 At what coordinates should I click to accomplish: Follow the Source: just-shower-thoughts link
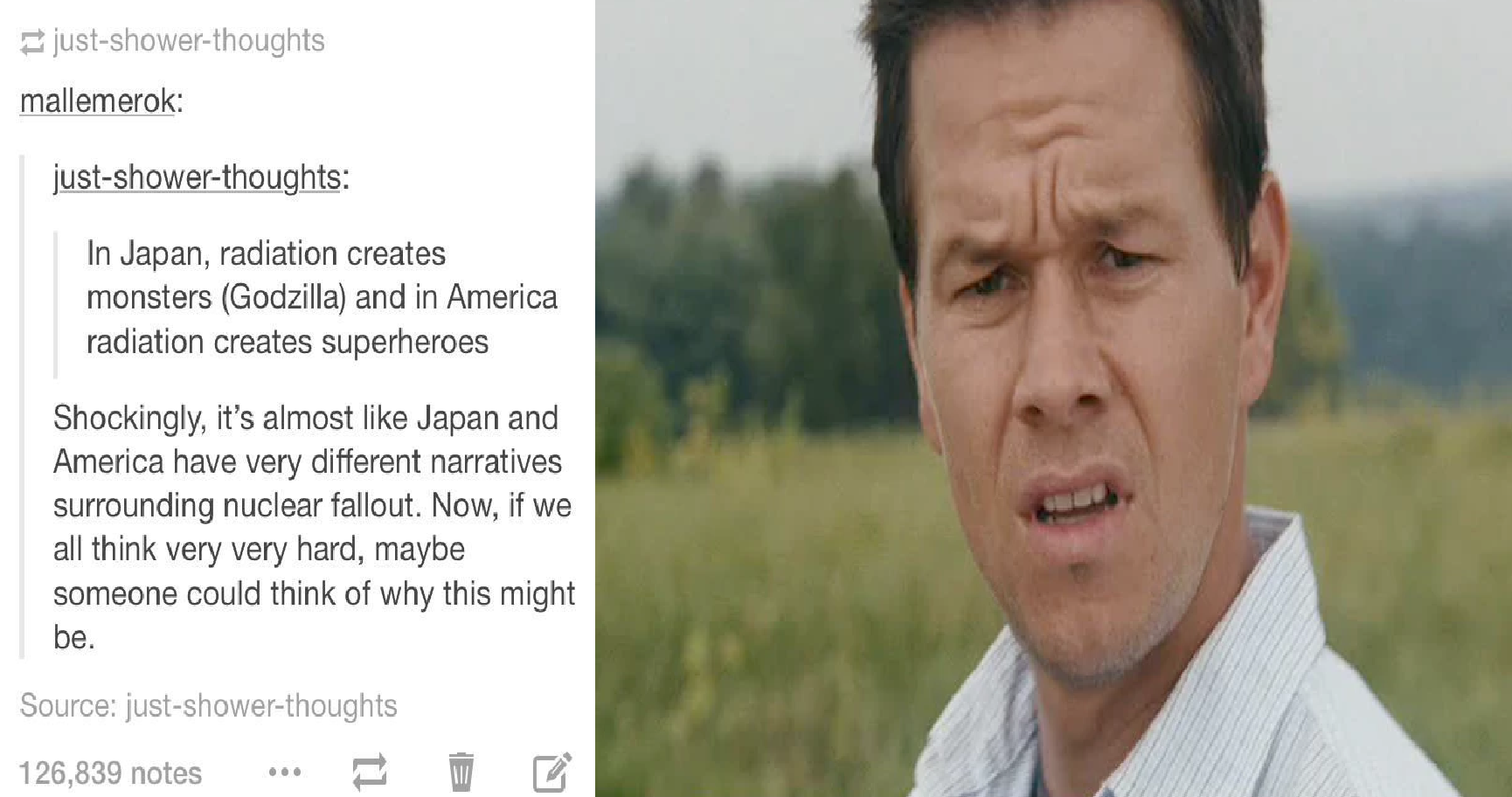(x=261, y=705)
